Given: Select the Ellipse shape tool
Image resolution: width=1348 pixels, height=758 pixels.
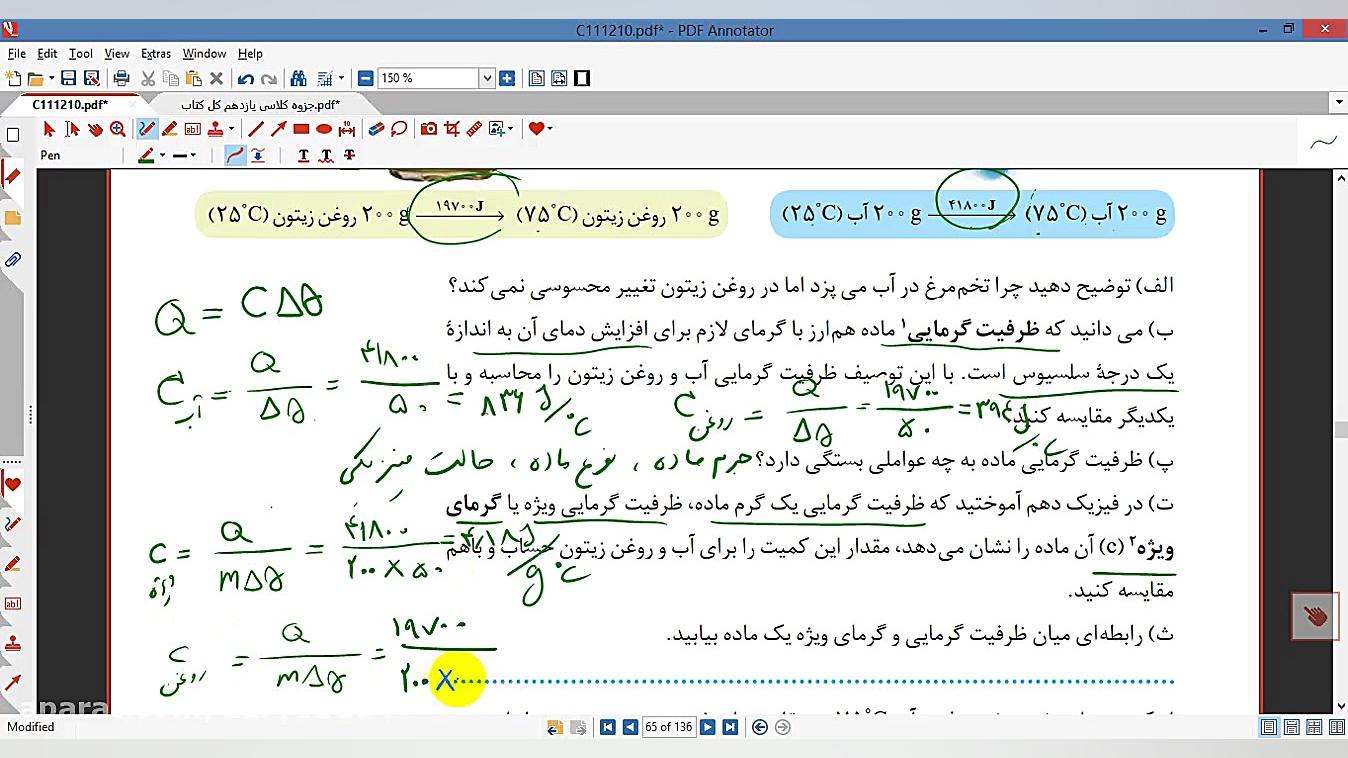Looking at the screenshot, I should pos(324,129).
